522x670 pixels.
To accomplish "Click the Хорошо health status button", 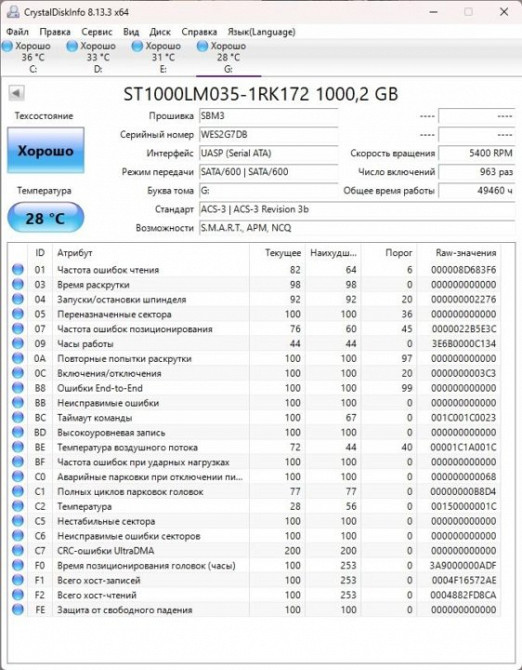I will click(46, 150).
